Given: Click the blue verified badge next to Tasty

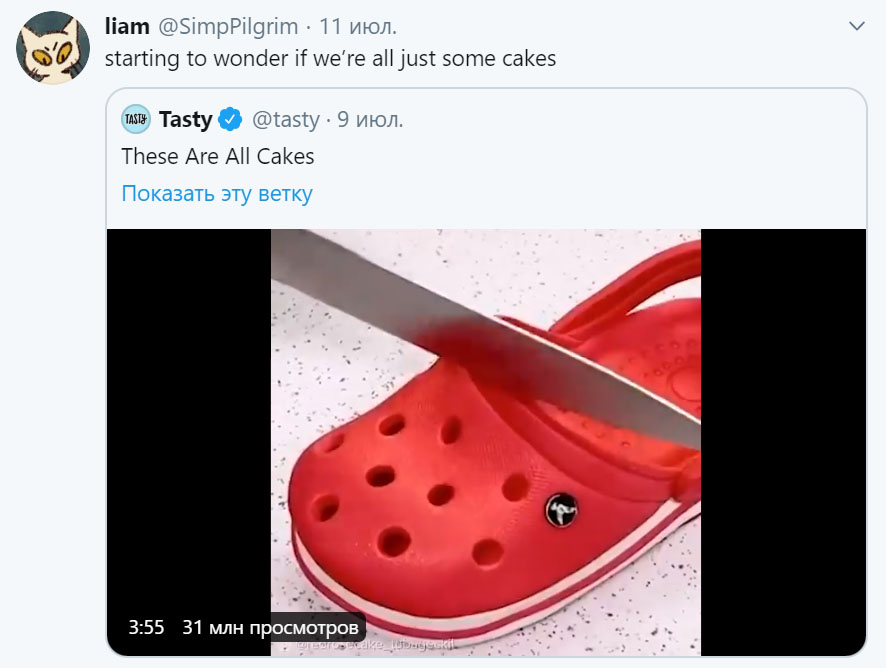Looking at the screenshot, I should 230,119.
